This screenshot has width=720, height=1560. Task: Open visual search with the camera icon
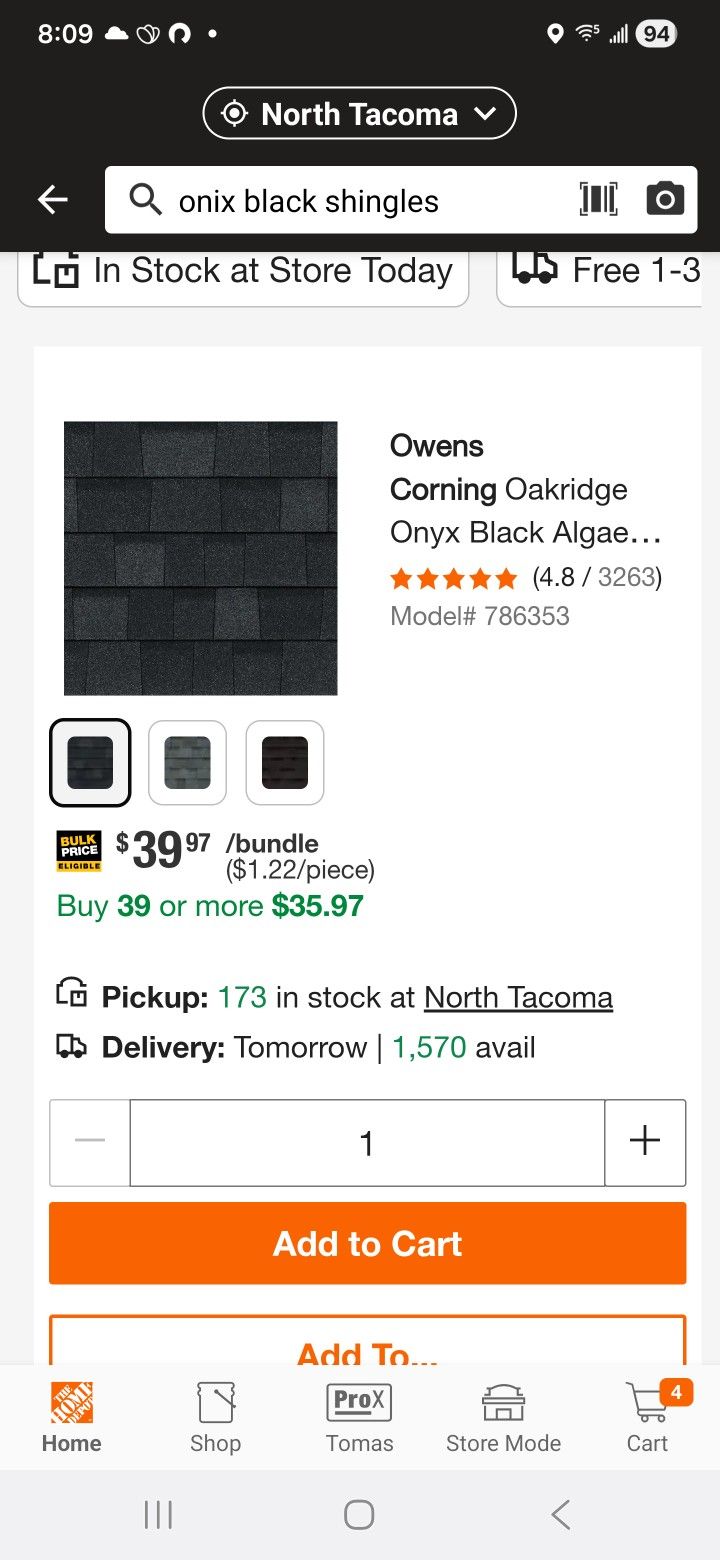click(x=665, y=199)
